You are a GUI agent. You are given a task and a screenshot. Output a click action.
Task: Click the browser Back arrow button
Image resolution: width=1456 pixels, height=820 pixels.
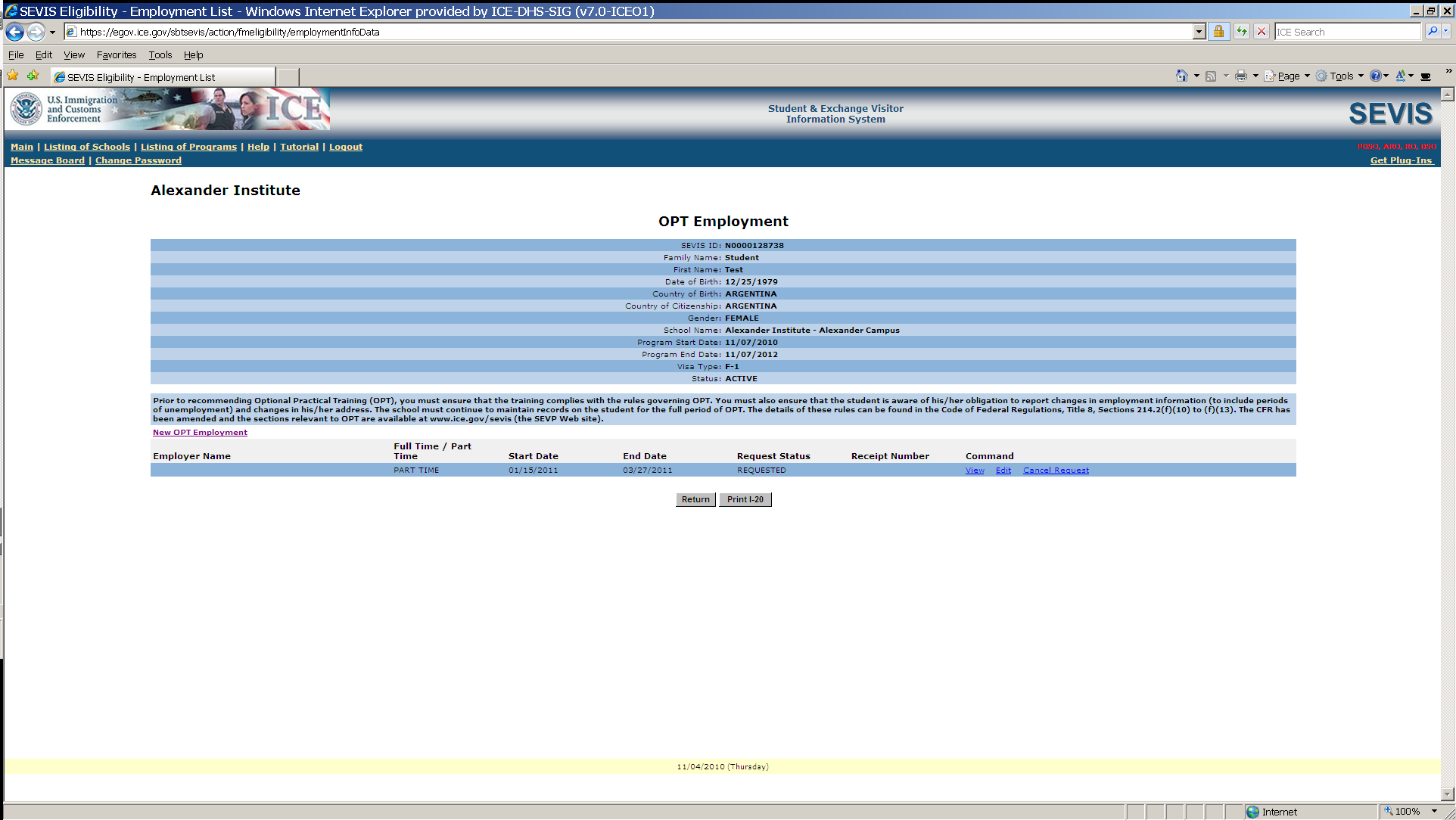click(14, 32)
